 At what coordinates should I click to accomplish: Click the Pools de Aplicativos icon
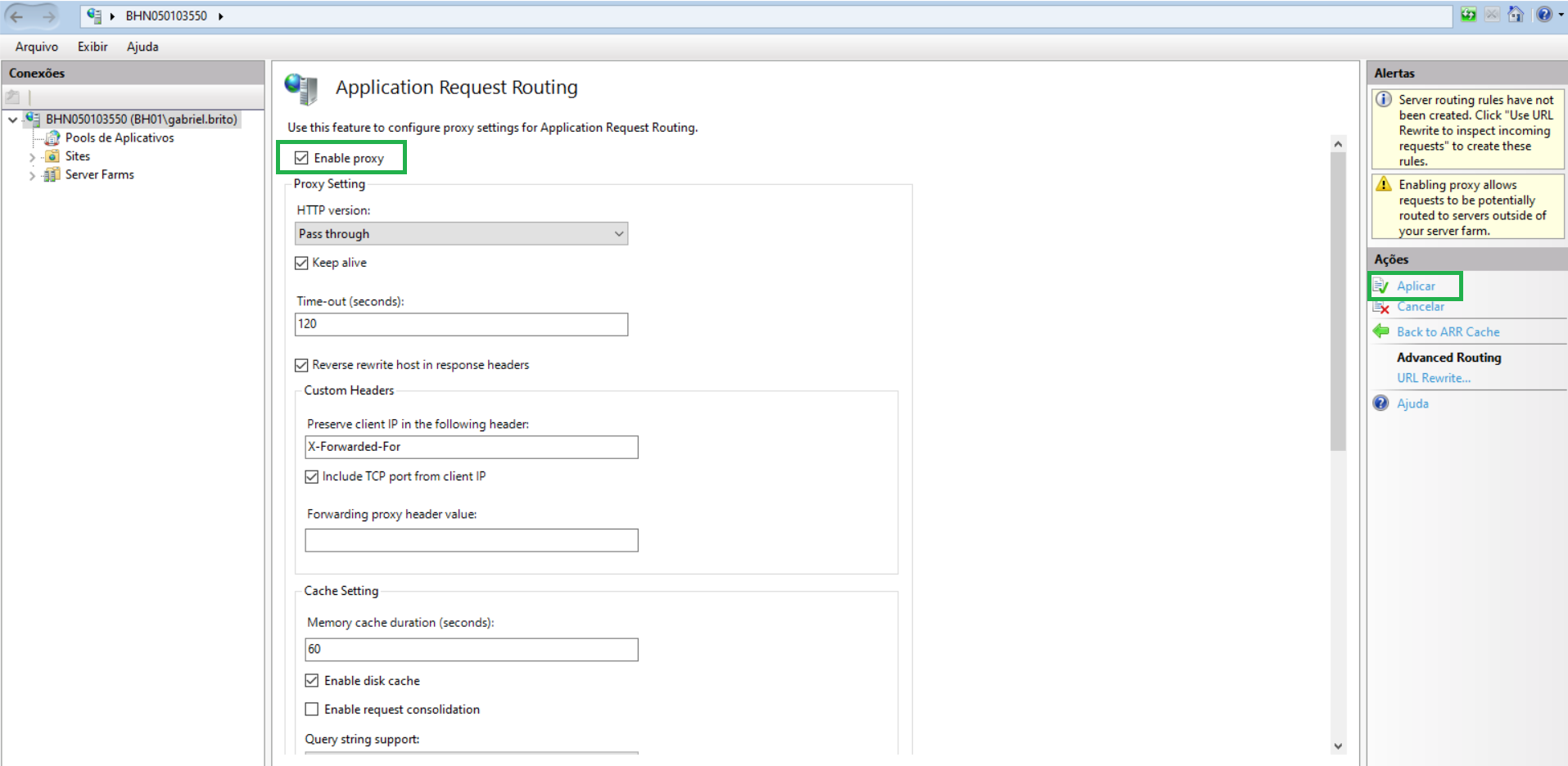coord(52,137)
